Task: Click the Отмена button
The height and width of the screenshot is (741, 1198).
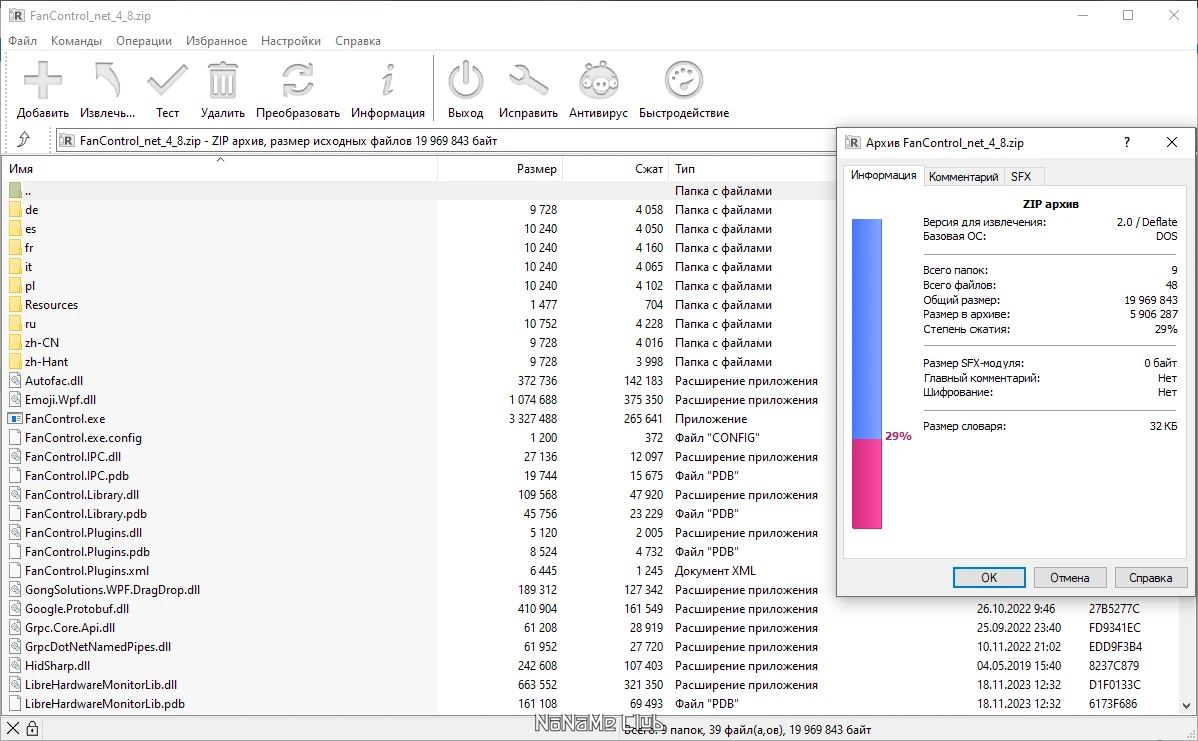Action: pyautogui.click(x=1069, y=578)
